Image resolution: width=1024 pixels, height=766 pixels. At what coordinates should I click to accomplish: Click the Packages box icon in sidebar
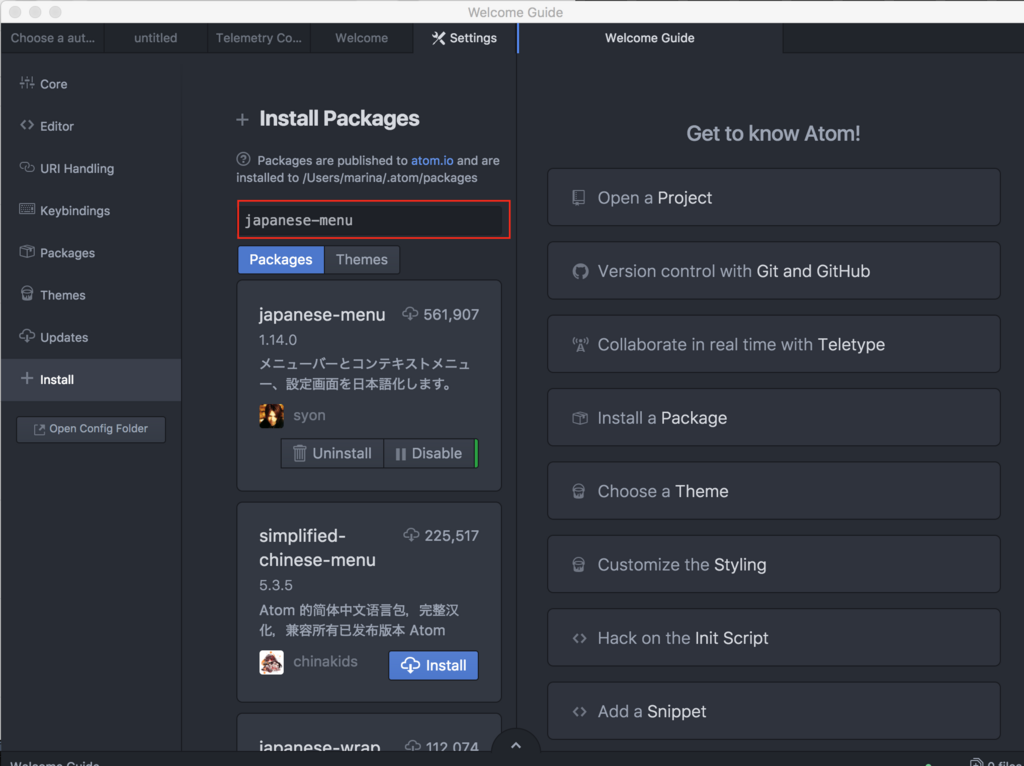[27, 251]
